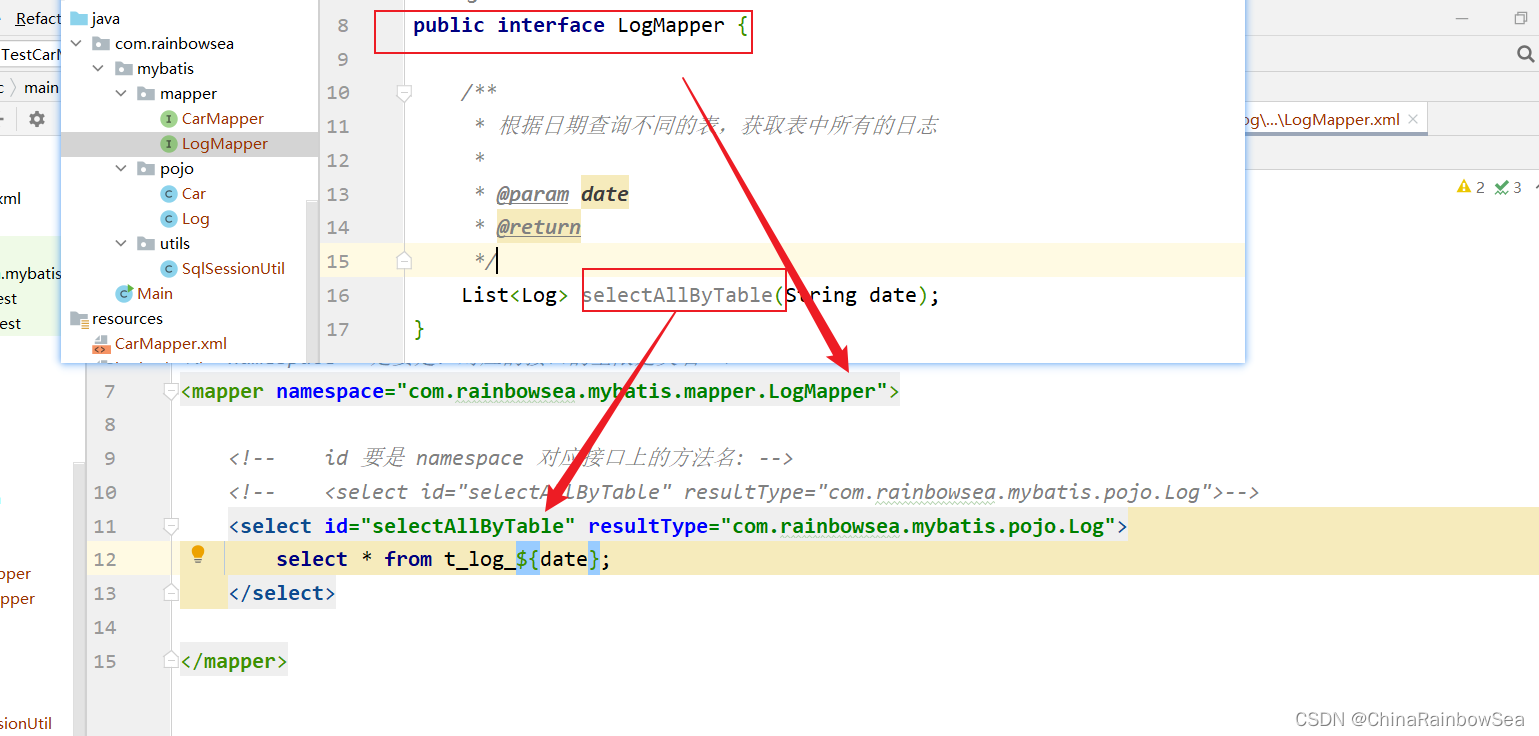Viewport: 1539px width, 736px height.
Task: Collapse the pojo package folder
Action: pos(121,168)
